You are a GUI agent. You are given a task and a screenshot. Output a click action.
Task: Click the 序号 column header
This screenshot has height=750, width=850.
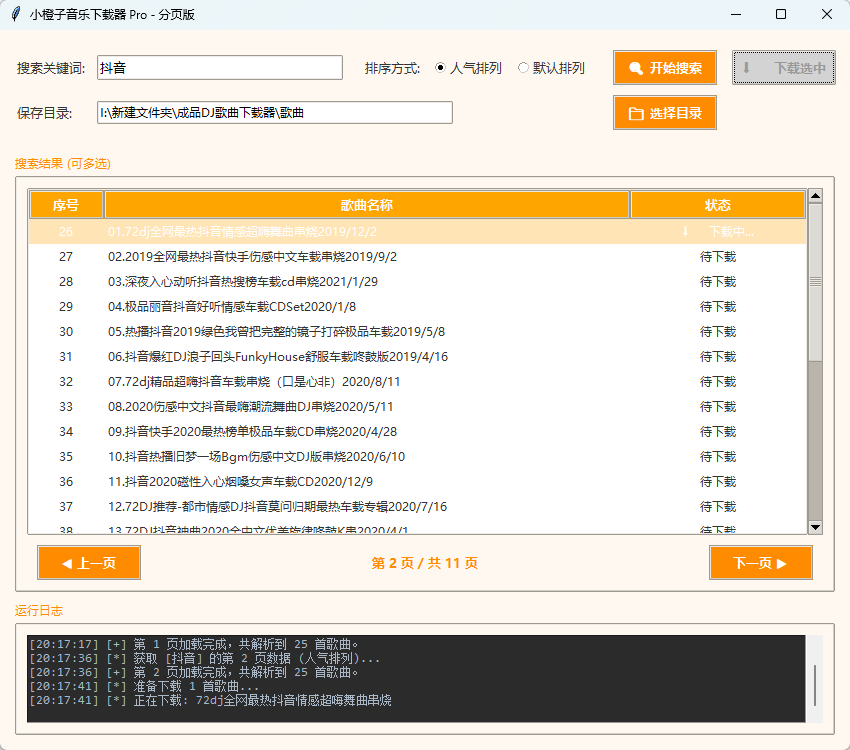click(x=66, y=205)
